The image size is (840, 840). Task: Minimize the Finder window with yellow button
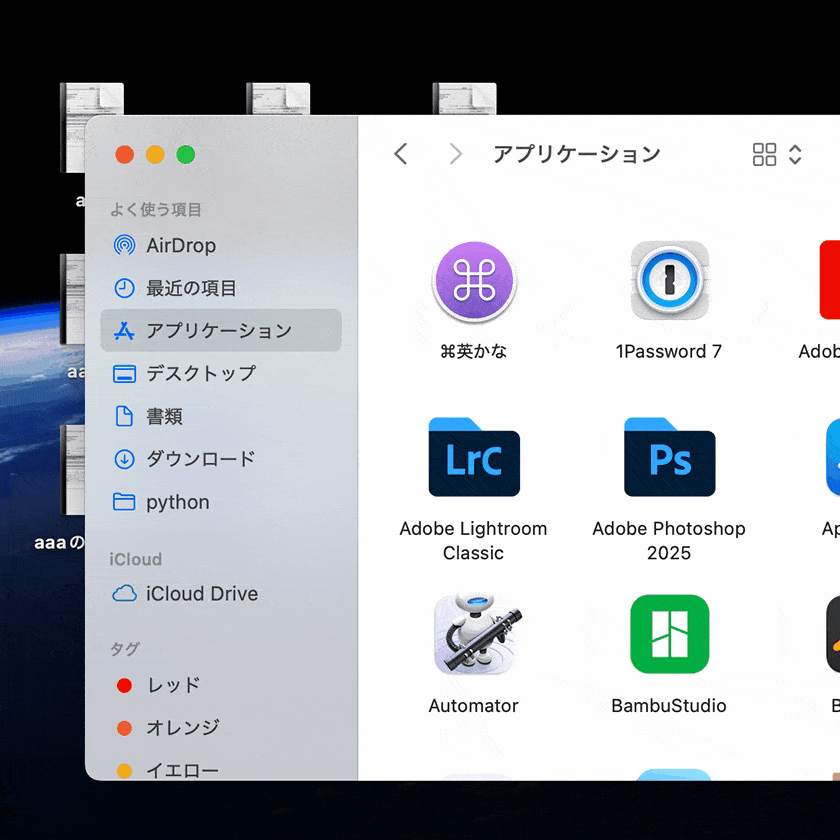tap(155, 154)
